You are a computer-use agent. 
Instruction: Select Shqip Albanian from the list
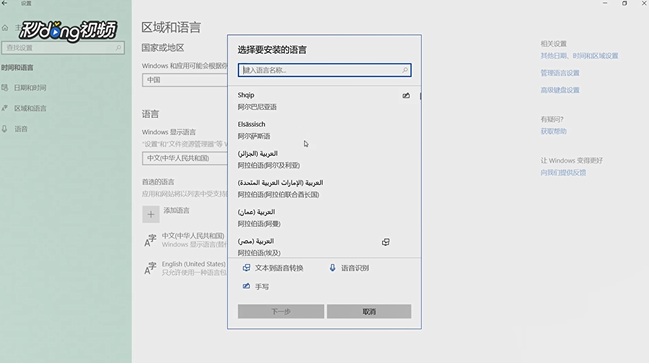(324, 101)
